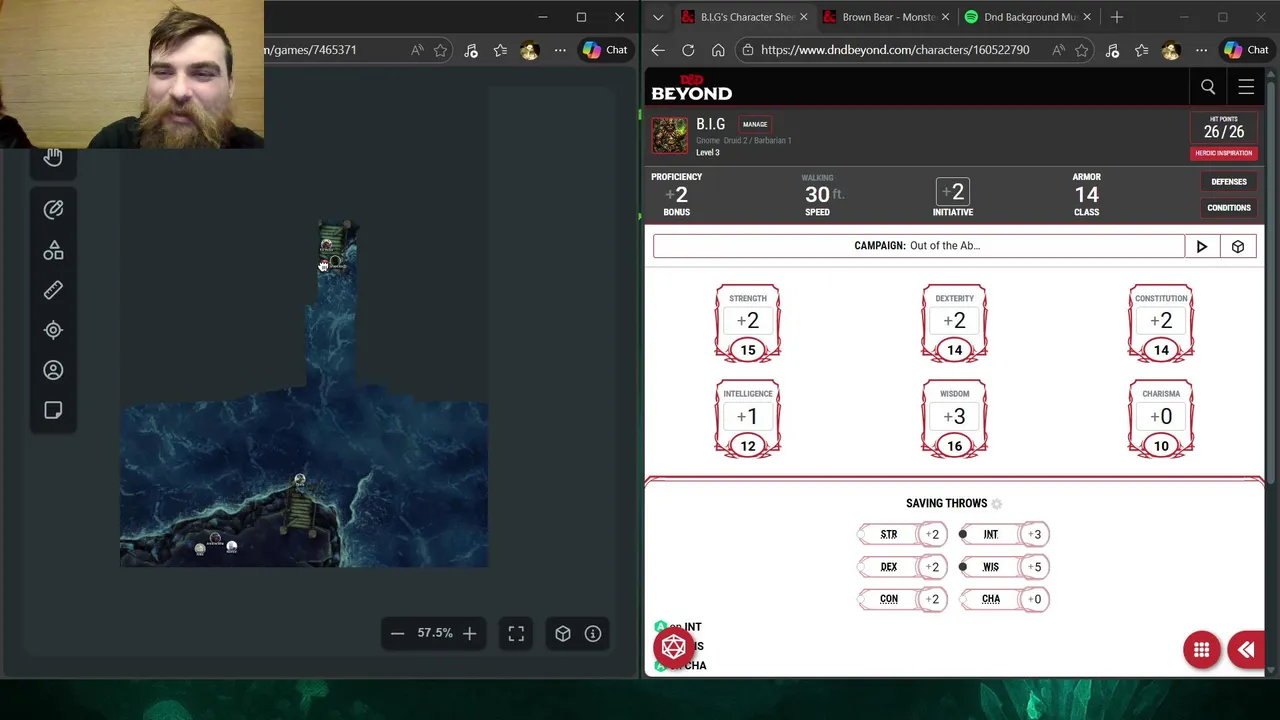Roll Constitution +2 check
Viewport: 1280px width, 720px height.
[x=1161, y=321]
